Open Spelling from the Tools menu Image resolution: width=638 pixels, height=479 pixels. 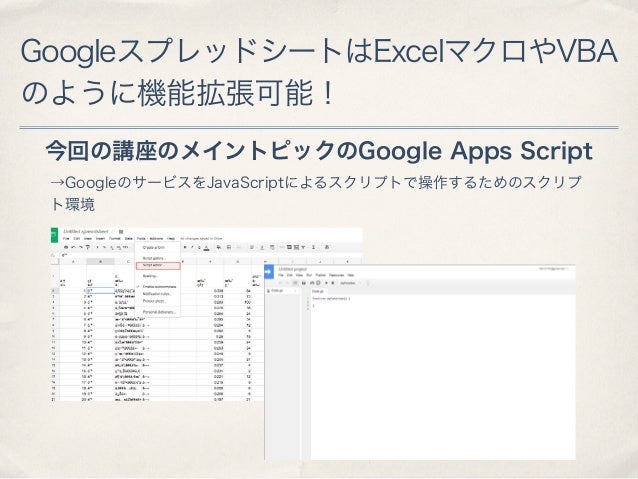point(150,276)
